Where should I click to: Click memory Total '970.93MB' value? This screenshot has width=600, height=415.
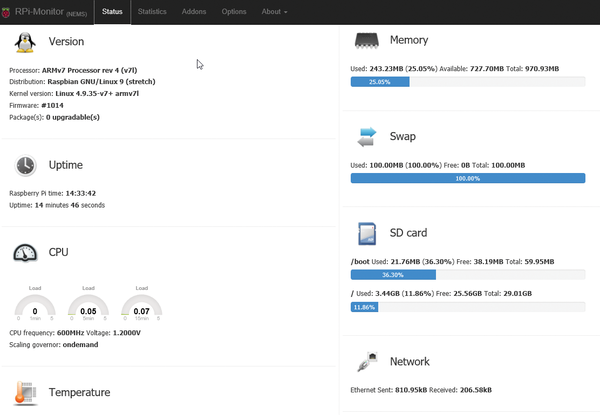point(542,69)
